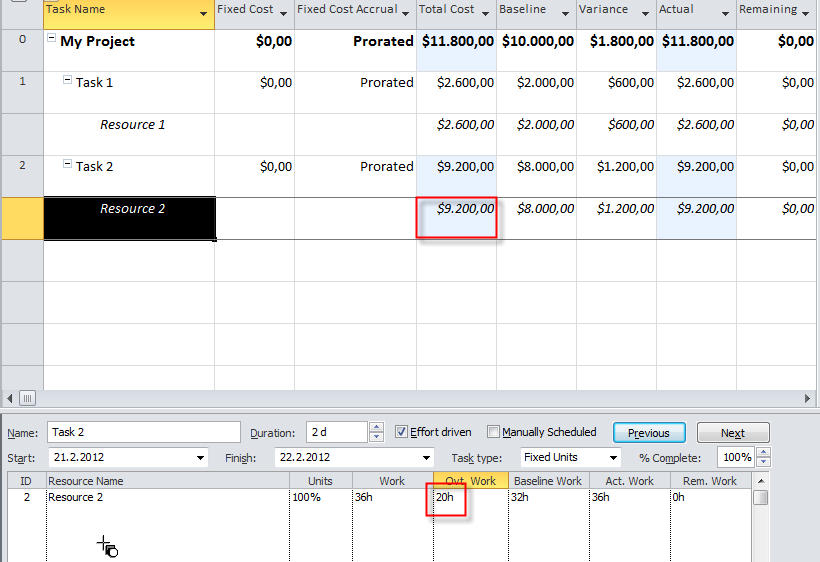
Task: Collapse the Task 1 outline toggle
Action: 68,81
